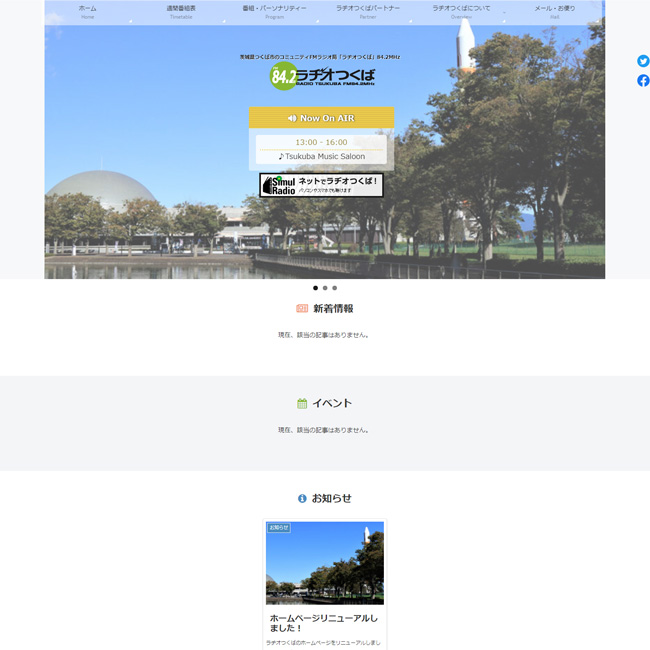This screenshot has height=650, width=650.
Task: Select the first carousel dot
Action: pyautogui.click(x=315, y=288)
